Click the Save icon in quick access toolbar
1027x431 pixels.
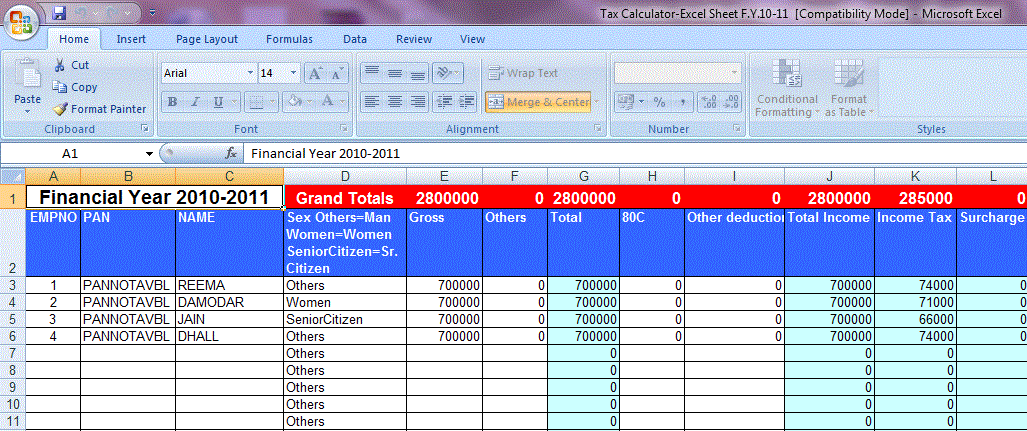(59, 14)
